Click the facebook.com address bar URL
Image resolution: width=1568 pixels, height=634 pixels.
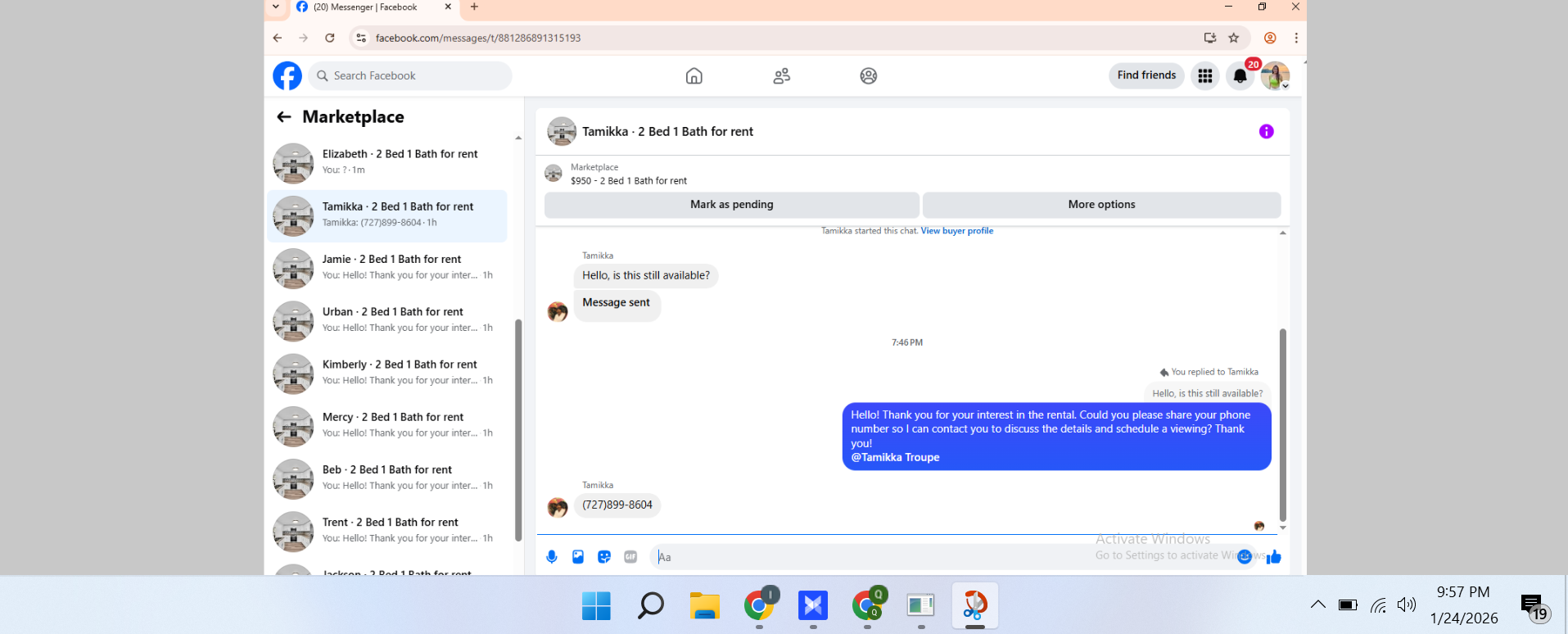(478, 38)
